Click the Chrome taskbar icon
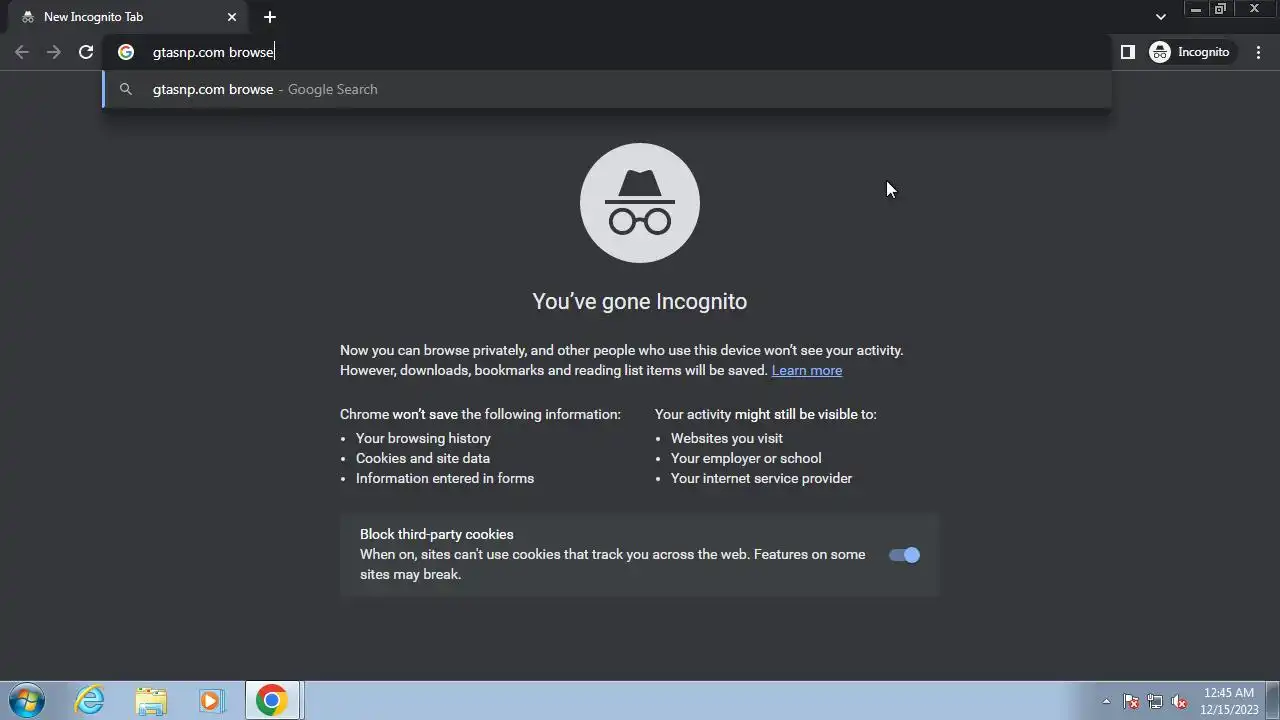 (x=271, y=700)
